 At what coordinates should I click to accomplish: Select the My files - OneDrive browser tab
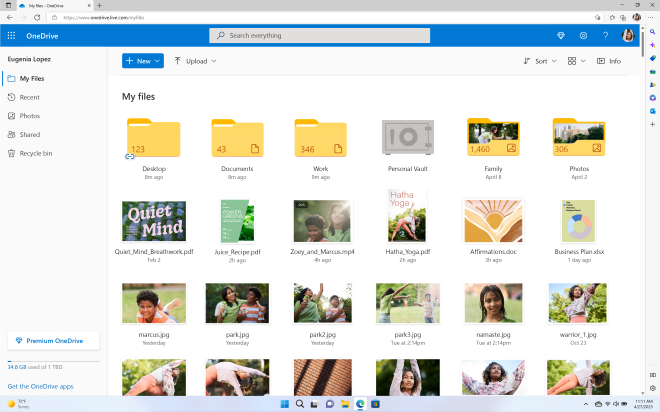point(55,6)
